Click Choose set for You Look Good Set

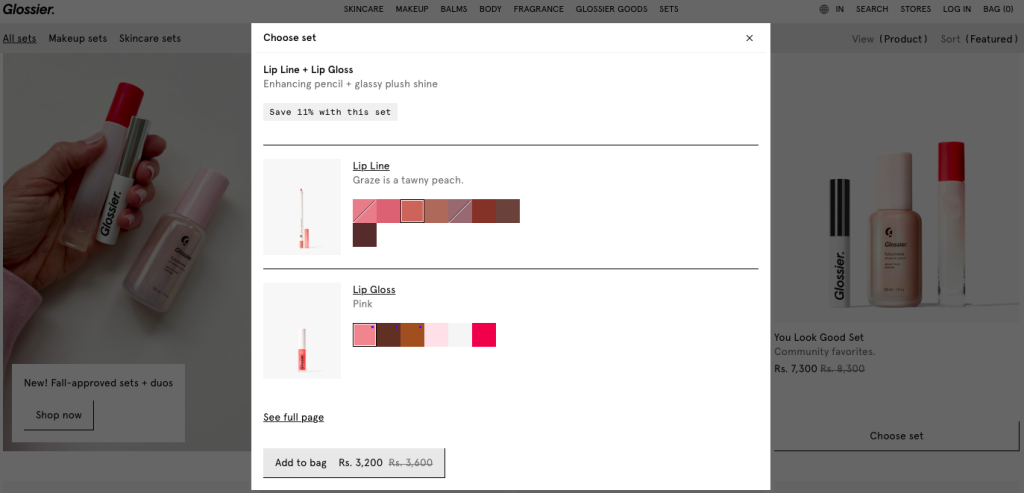[x=897, y=436]
